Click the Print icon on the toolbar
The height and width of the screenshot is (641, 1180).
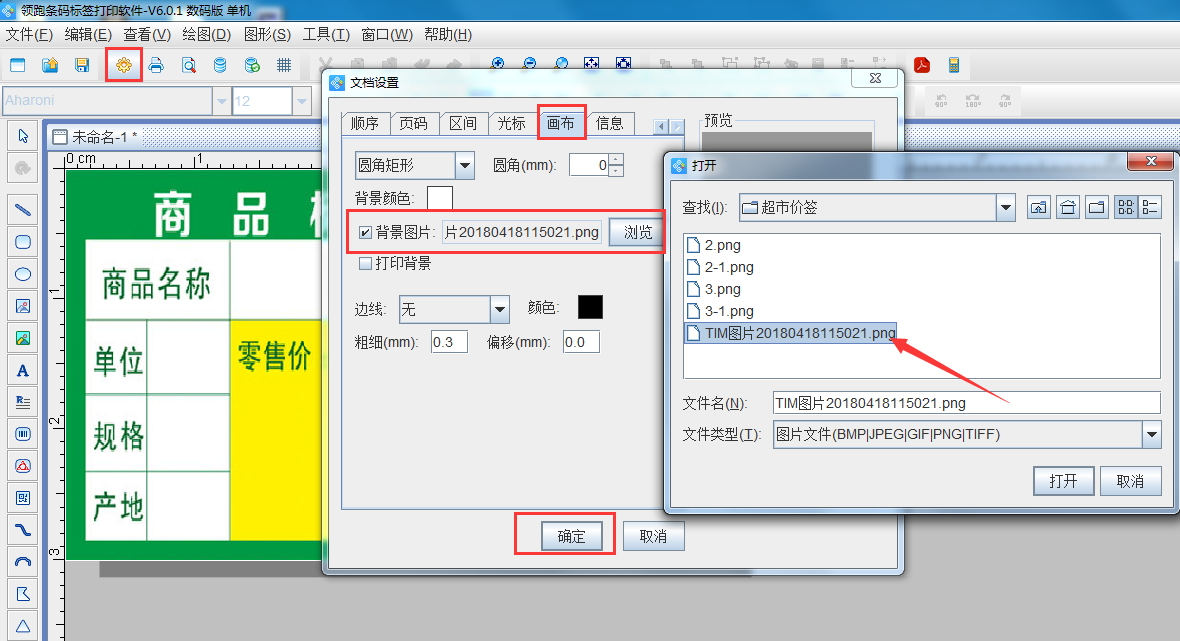[x=156, y=63]
